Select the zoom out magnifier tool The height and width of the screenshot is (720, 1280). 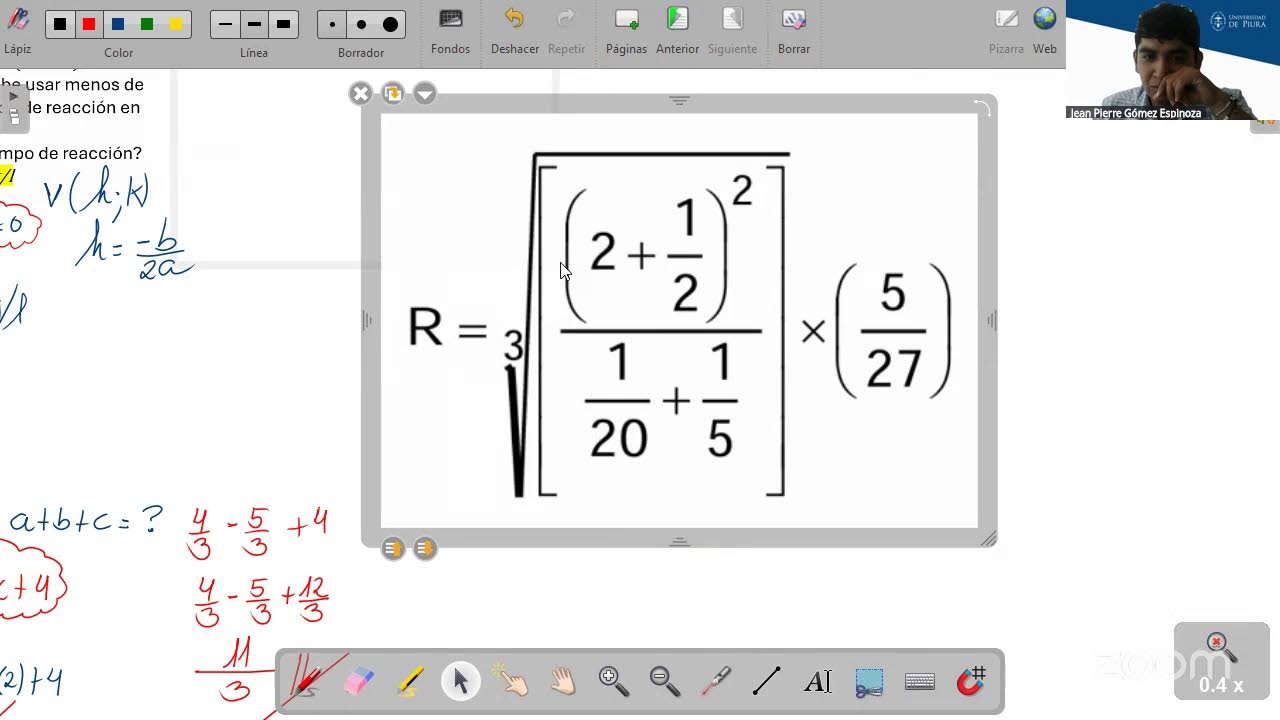(665, 681)
